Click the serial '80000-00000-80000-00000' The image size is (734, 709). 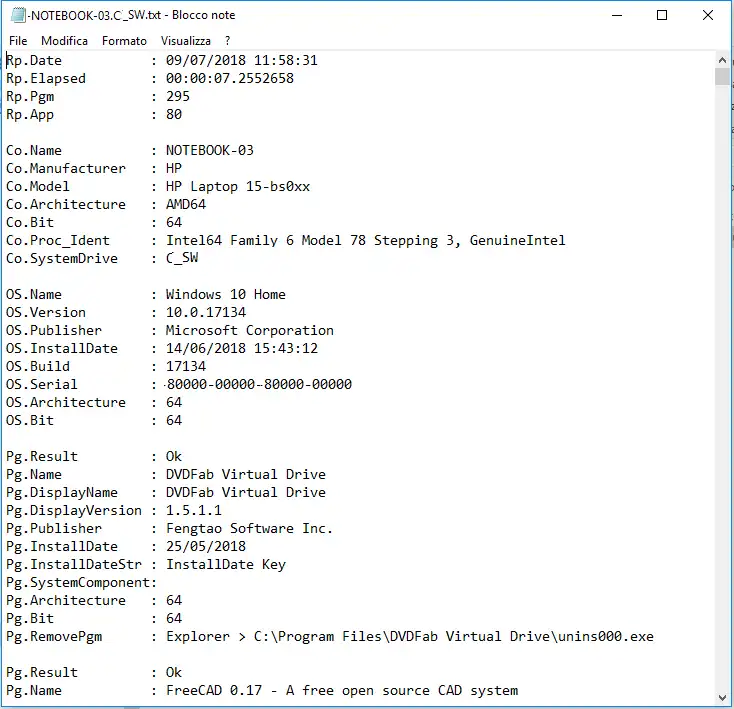(259, 384)
